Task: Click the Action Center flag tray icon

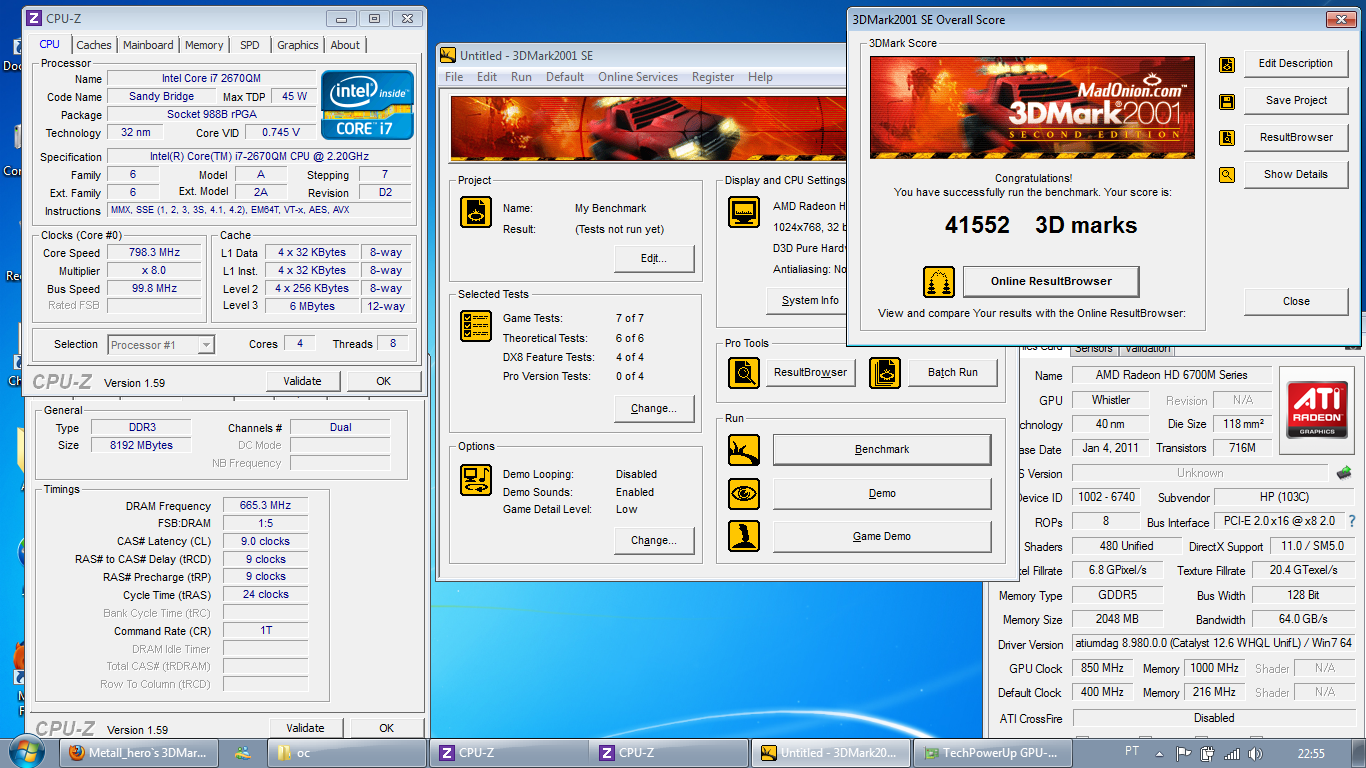Action: [1184, 754]
